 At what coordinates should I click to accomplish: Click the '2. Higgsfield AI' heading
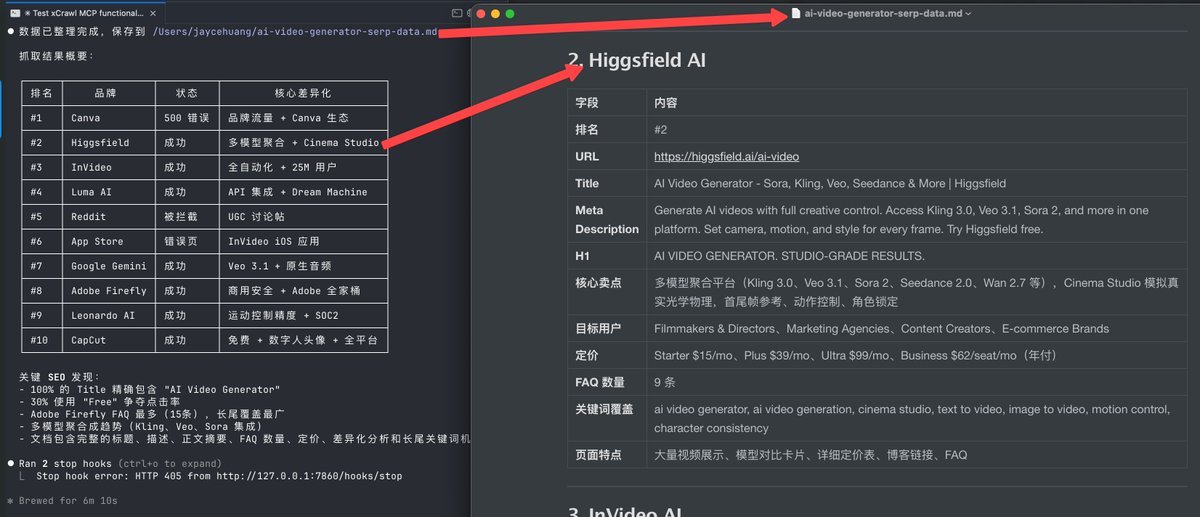click(636, 60)
